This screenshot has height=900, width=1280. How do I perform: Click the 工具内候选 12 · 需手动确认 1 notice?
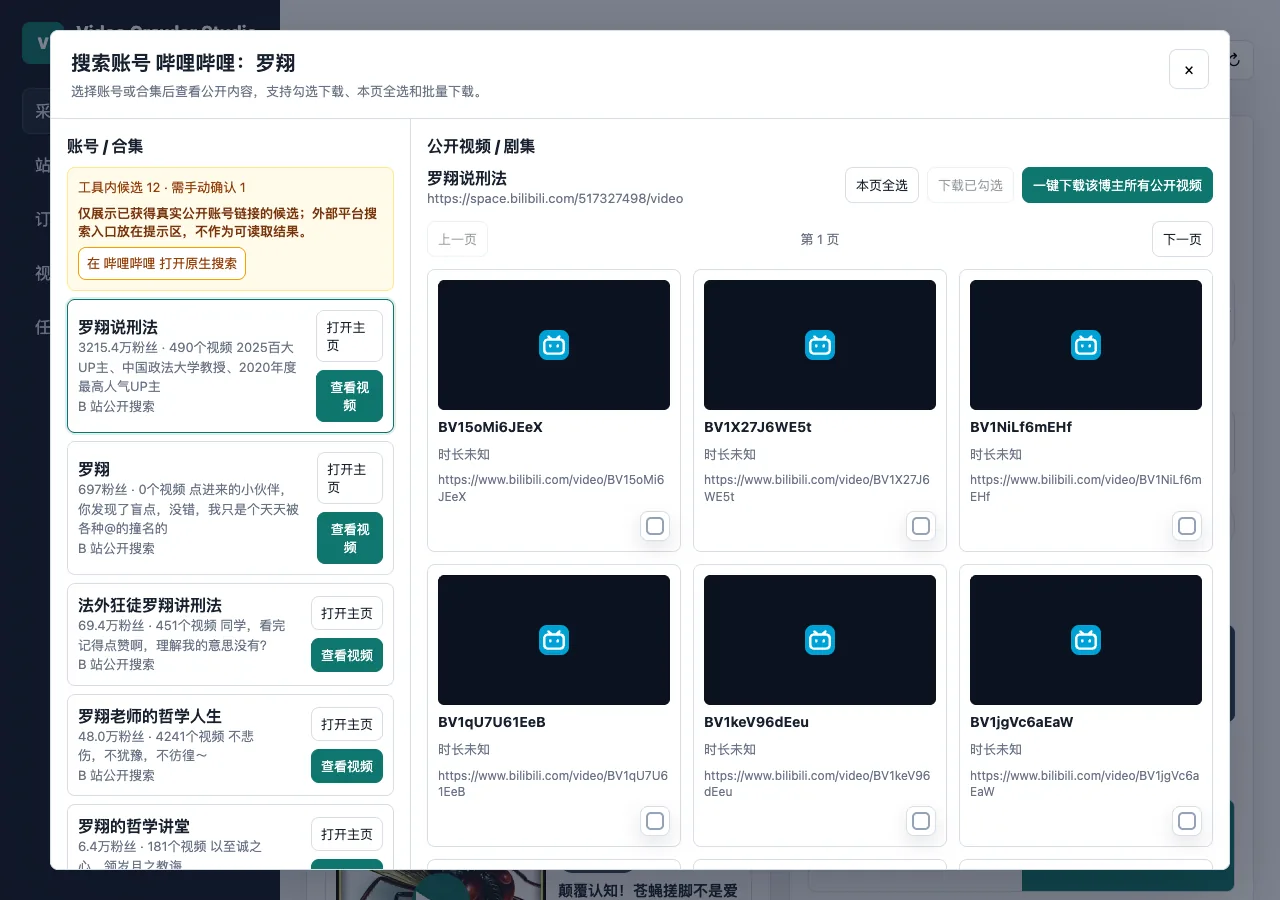(x=162, y=187)
